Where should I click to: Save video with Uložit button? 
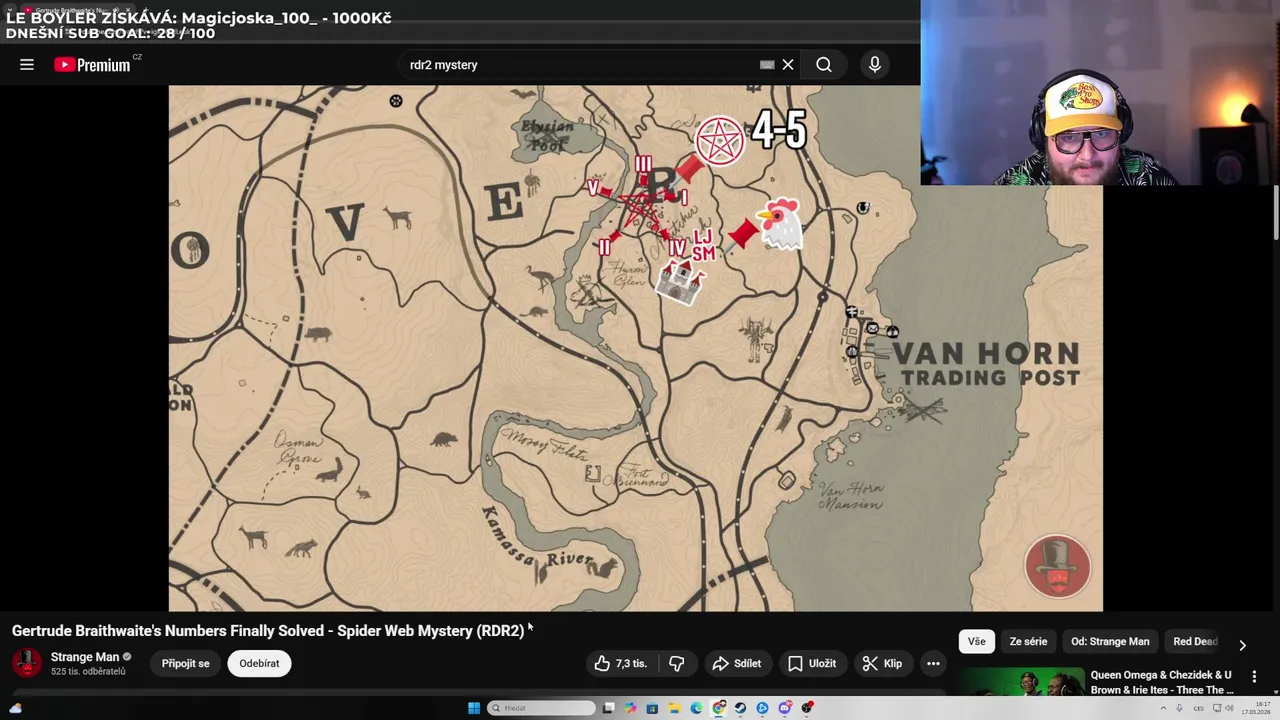(x=812, y=663)
